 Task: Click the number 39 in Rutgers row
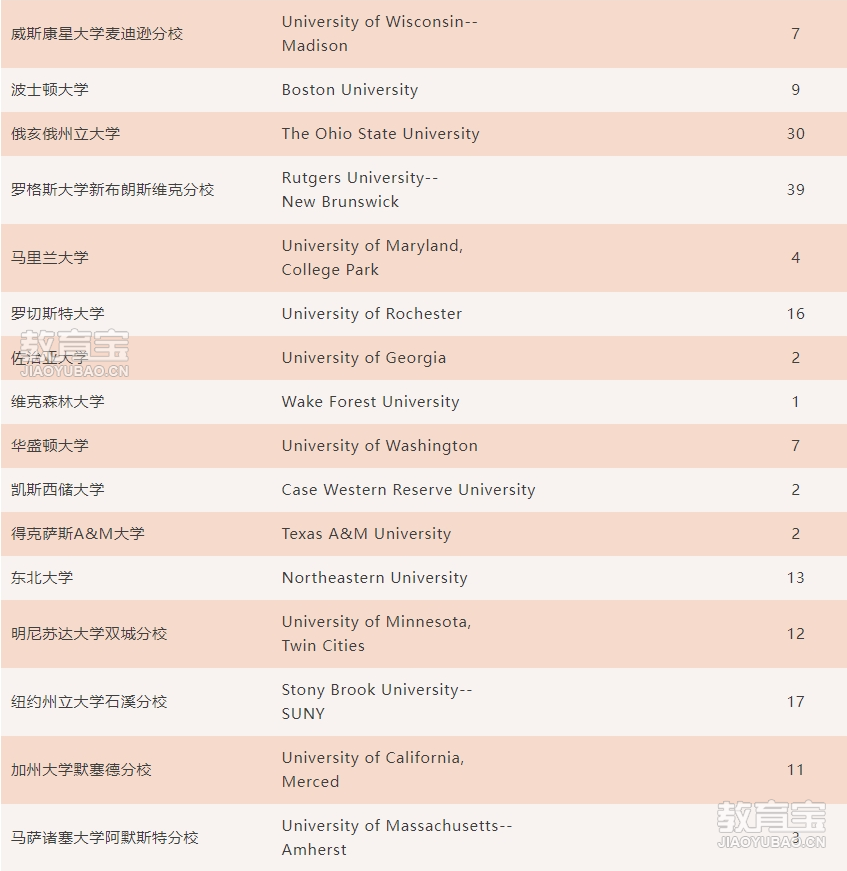795,189
